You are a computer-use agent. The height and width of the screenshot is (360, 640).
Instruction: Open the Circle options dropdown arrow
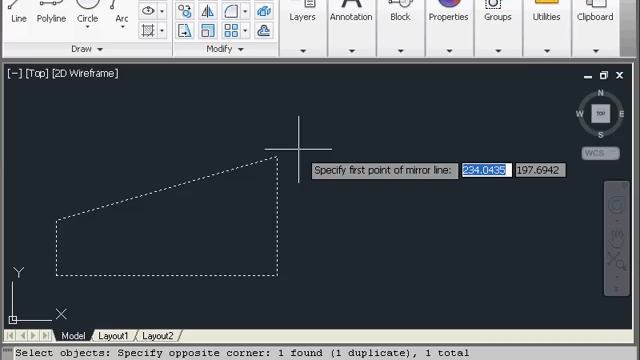[87, 27]
